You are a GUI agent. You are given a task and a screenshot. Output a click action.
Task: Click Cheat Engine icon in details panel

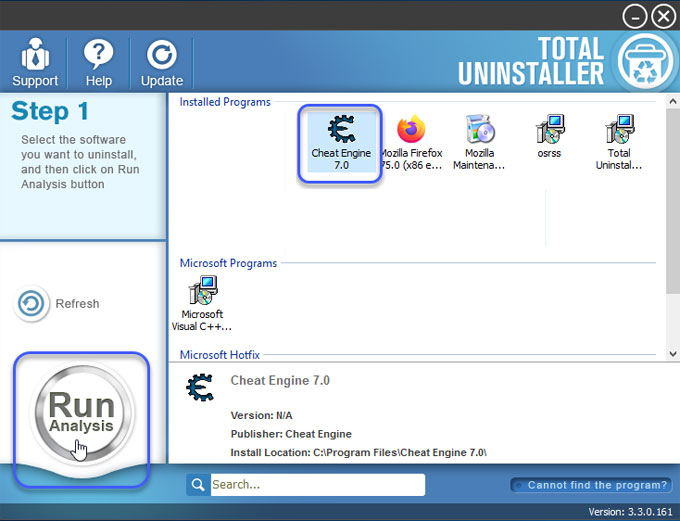[200, 387]
